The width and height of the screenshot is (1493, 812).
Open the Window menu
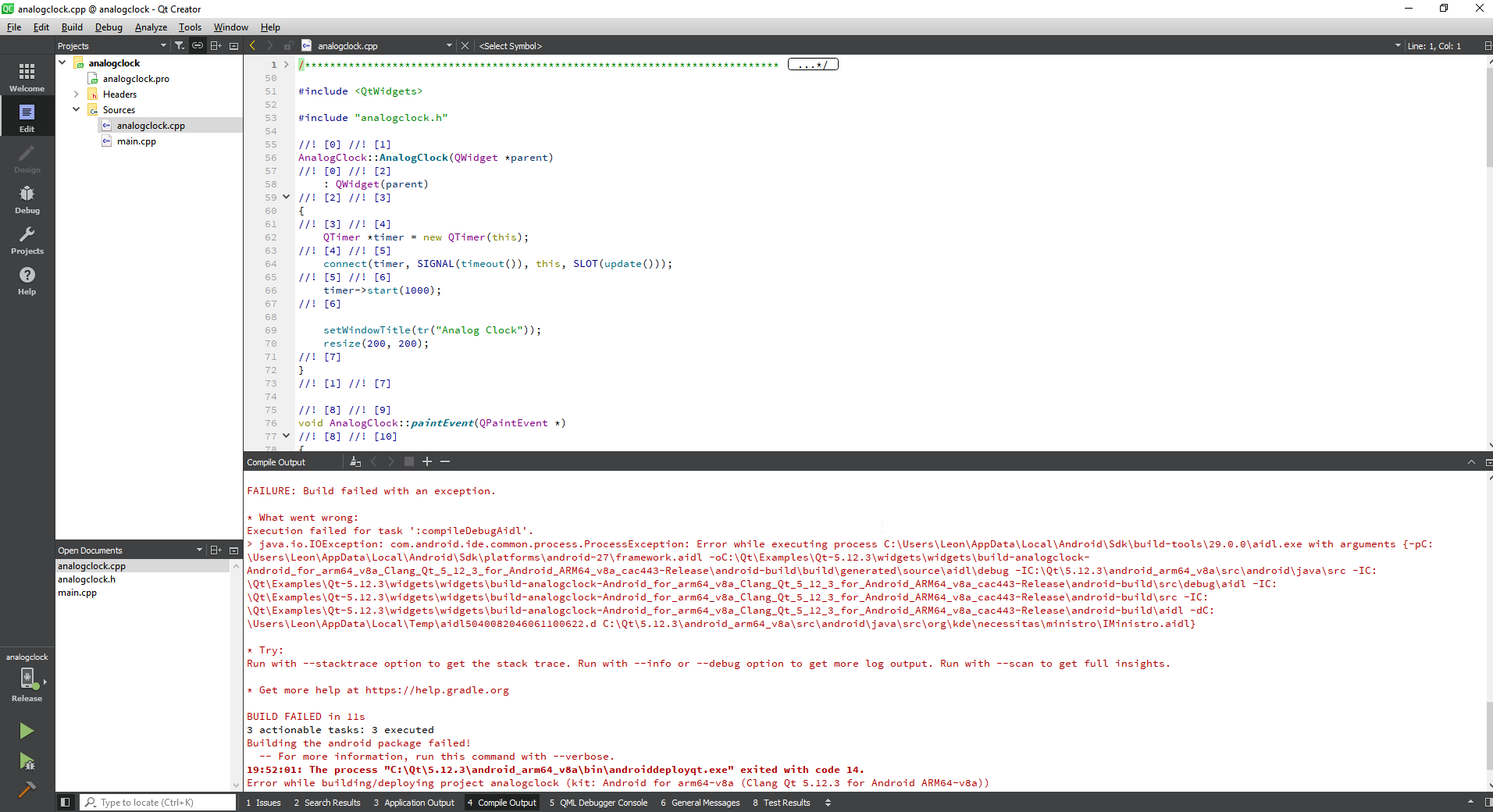pyautogui.click(x=230, y=27)
